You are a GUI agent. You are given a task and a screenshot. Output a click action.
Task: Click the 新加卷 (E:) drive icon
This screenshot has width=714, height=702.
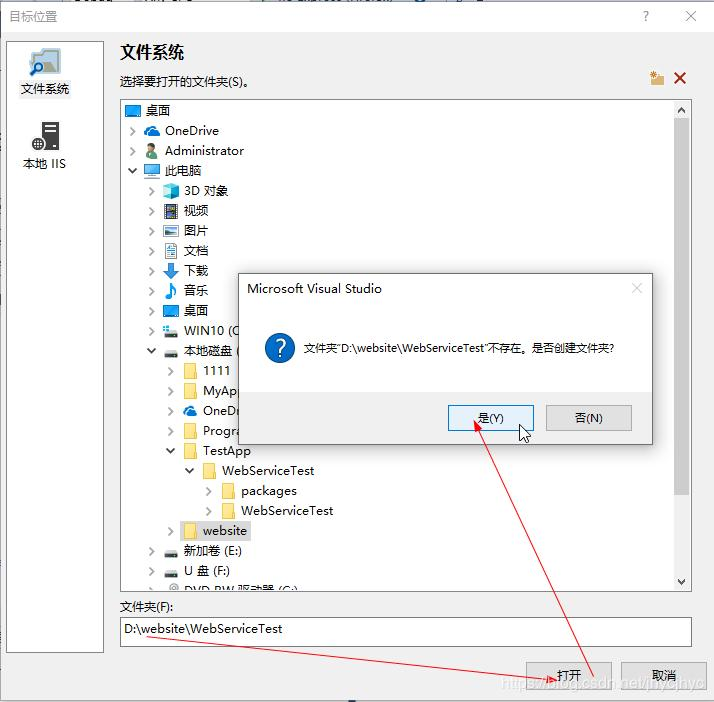pos(171,553)
